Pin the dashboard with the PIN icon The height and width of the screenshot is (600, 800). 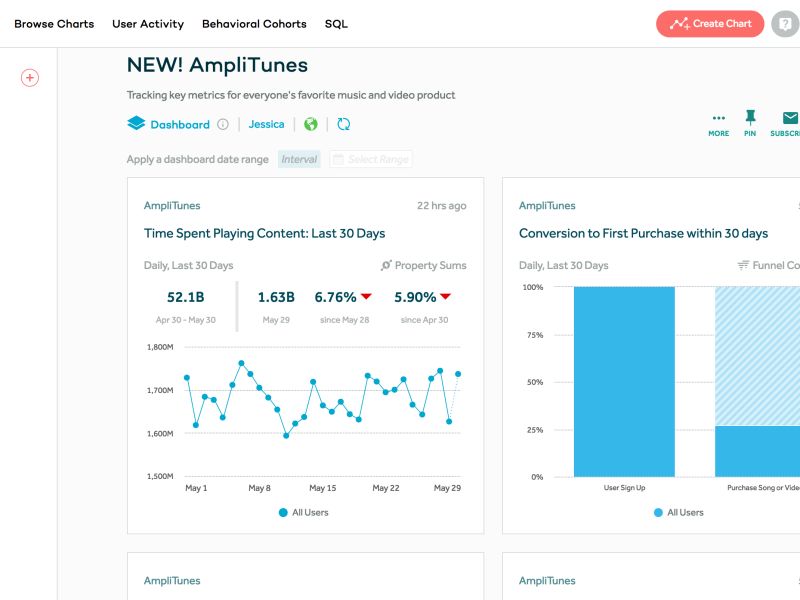click(x=750, y=124)
